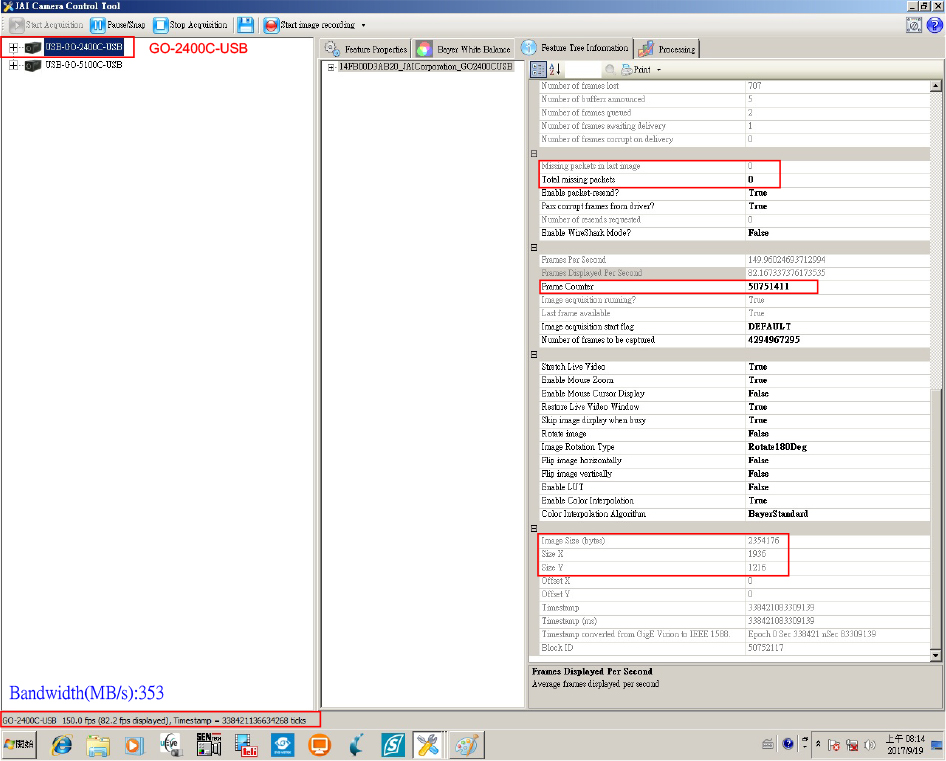The width and height of the screenshot is (946, 761).
Task: Toggle the Enable LUT False value
Action: tap(758, 487)
